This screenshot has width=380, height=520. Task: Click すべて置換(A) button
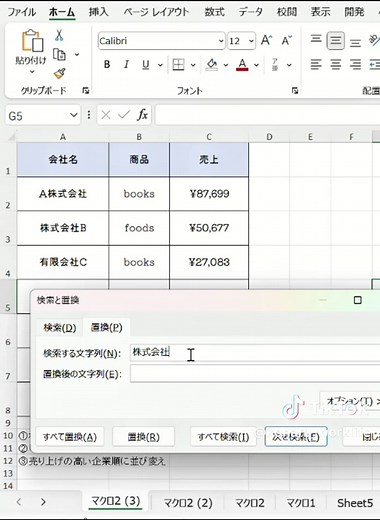[x=70, y=437]
